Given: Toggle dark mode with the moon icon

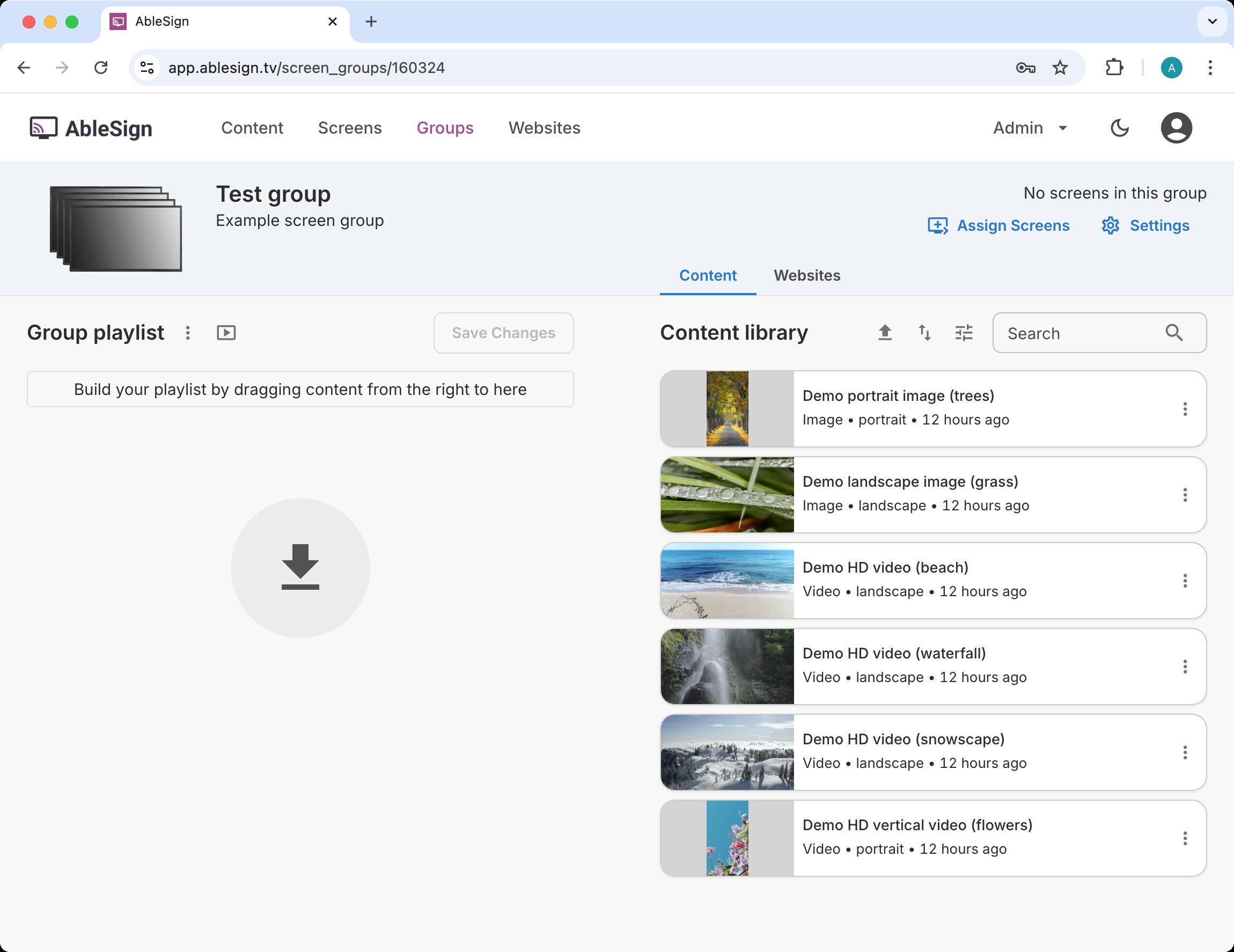Looking at the screenshot, I should (x=1119, y=128).
